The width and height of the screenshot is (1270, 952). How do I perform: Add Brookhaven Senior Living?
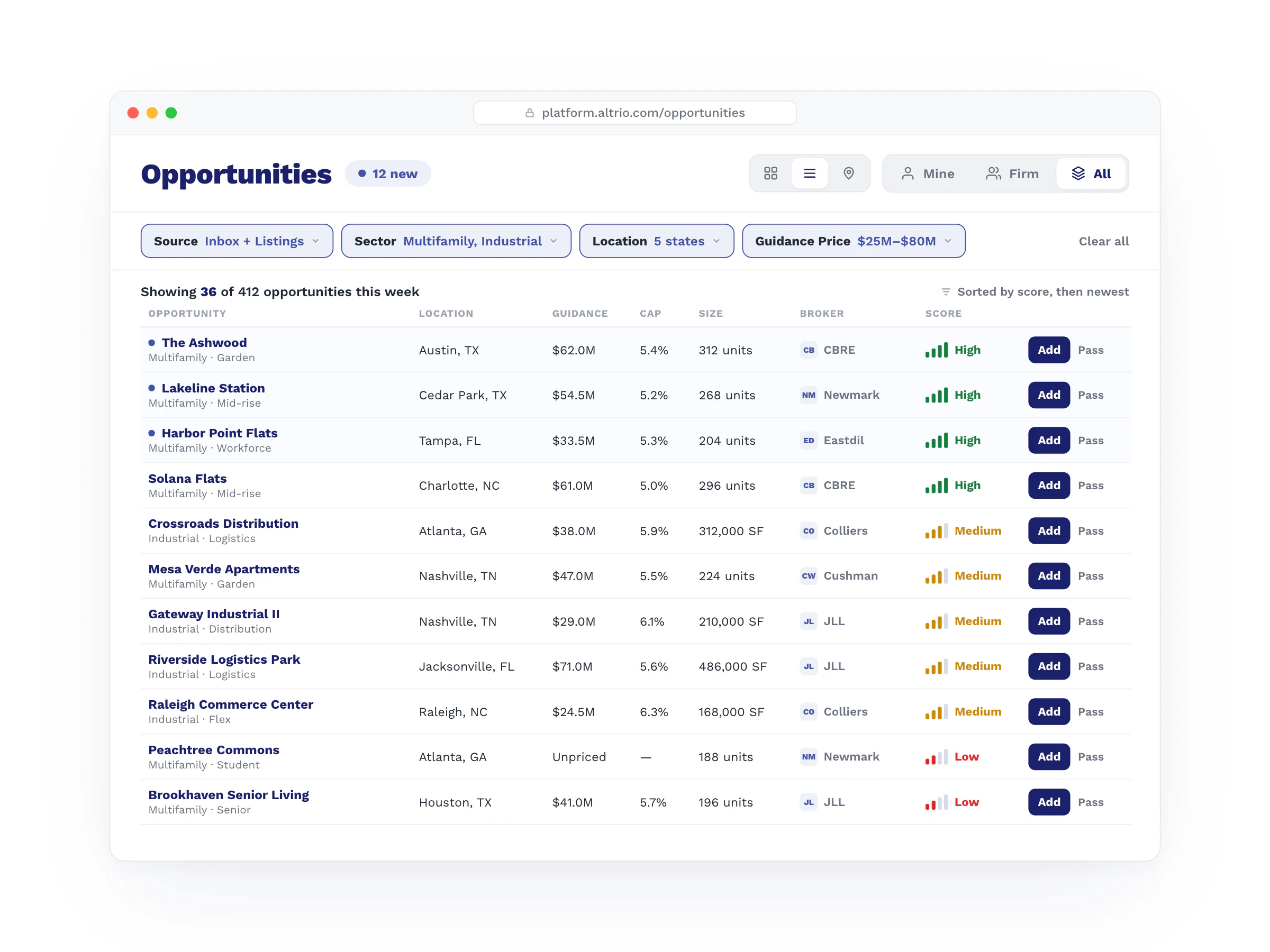(x=1048, y=802)
